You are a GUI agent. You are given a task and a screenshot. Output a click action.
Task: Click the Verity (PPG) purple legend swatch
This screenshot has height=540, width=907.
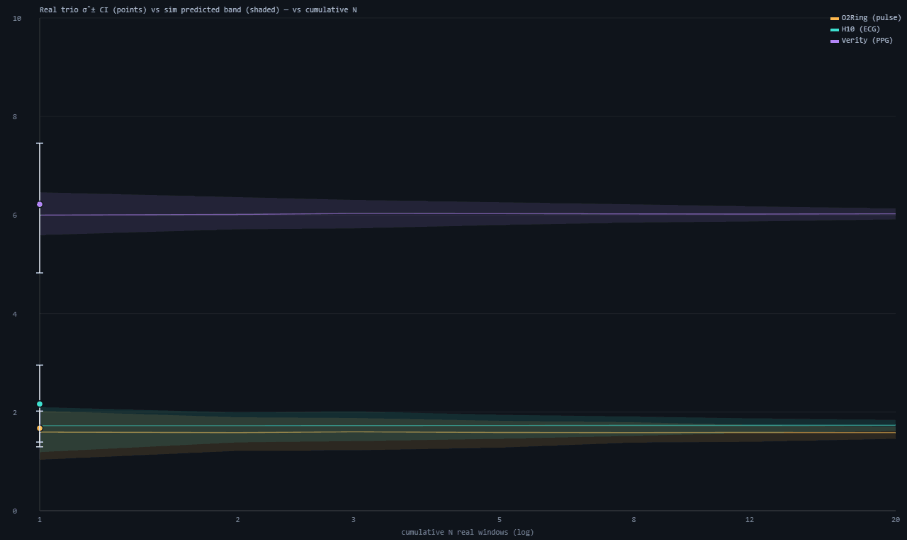pos(834,41)
